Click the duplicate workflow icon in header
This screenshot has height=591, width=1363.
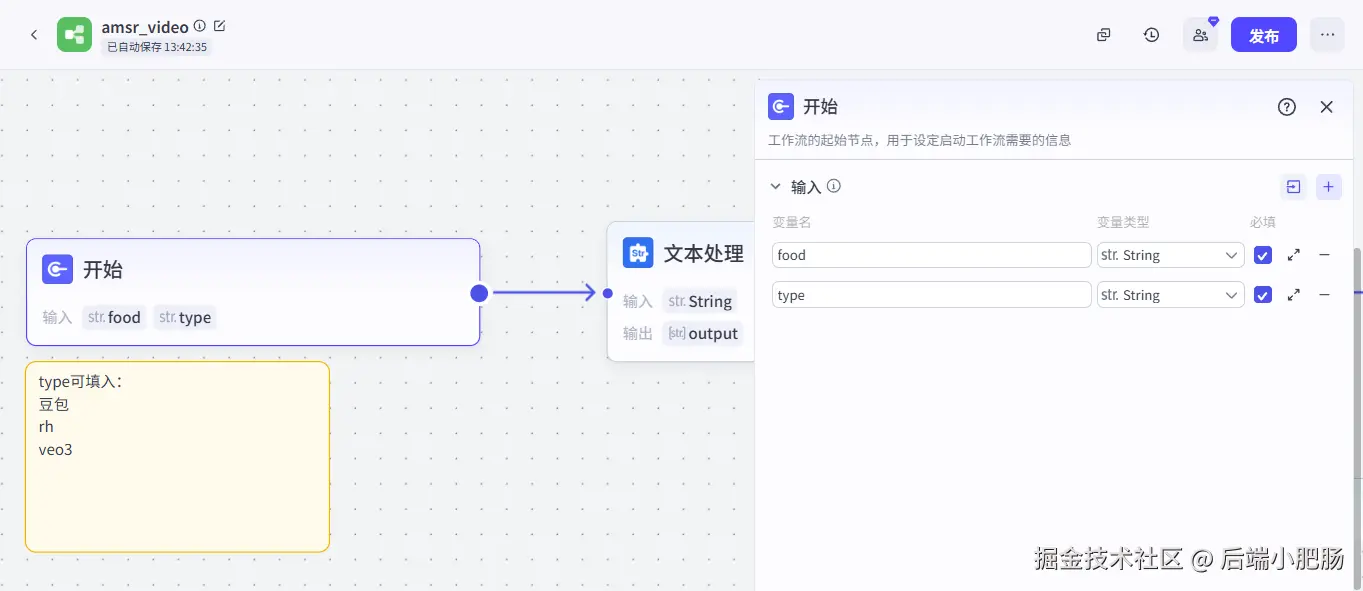click(1103, 35)
